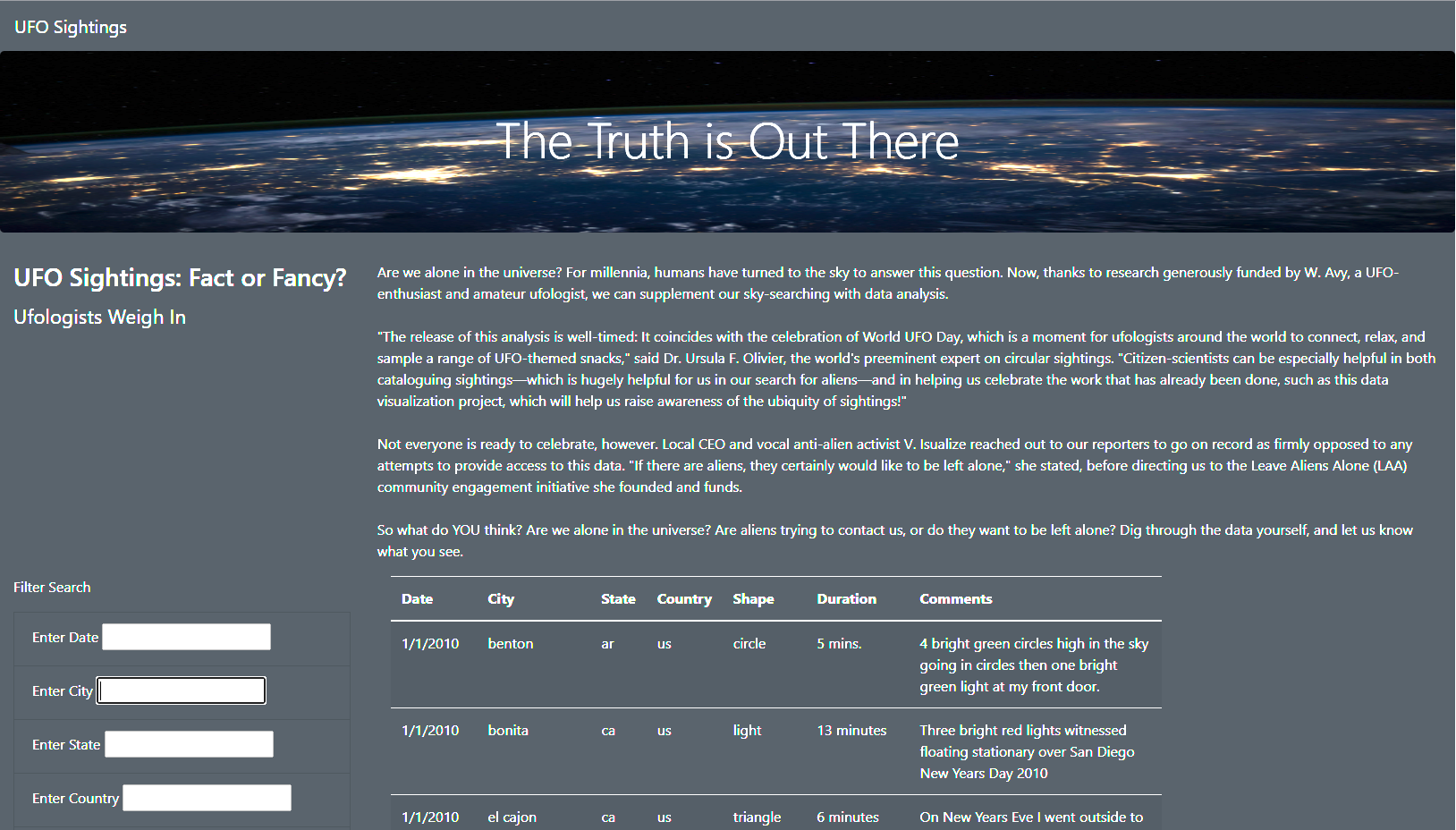This screenshot has height=830, width=1456.
Task: Click the Ufologists Weigh In subtitle
Action: [x=99, y=317]
